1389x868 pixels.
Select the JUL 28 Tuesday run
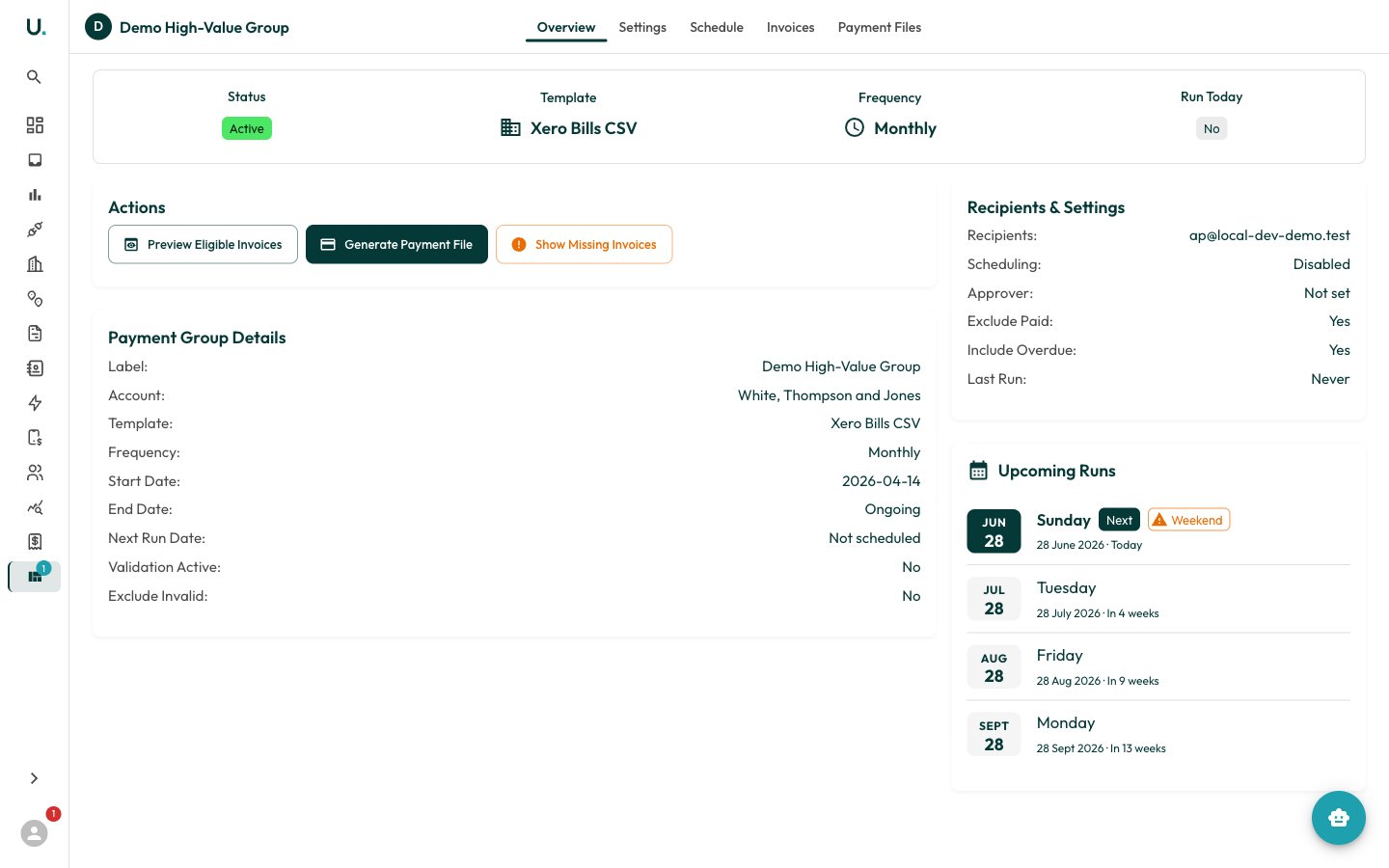(x=1158, y=599)
